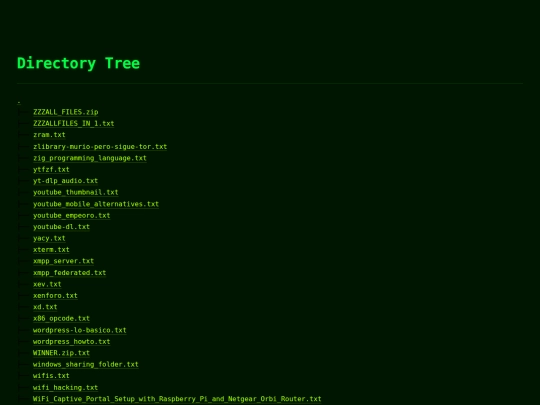Click the xd.txt link
The image size is (540, 405).
(x=45, y=307)
